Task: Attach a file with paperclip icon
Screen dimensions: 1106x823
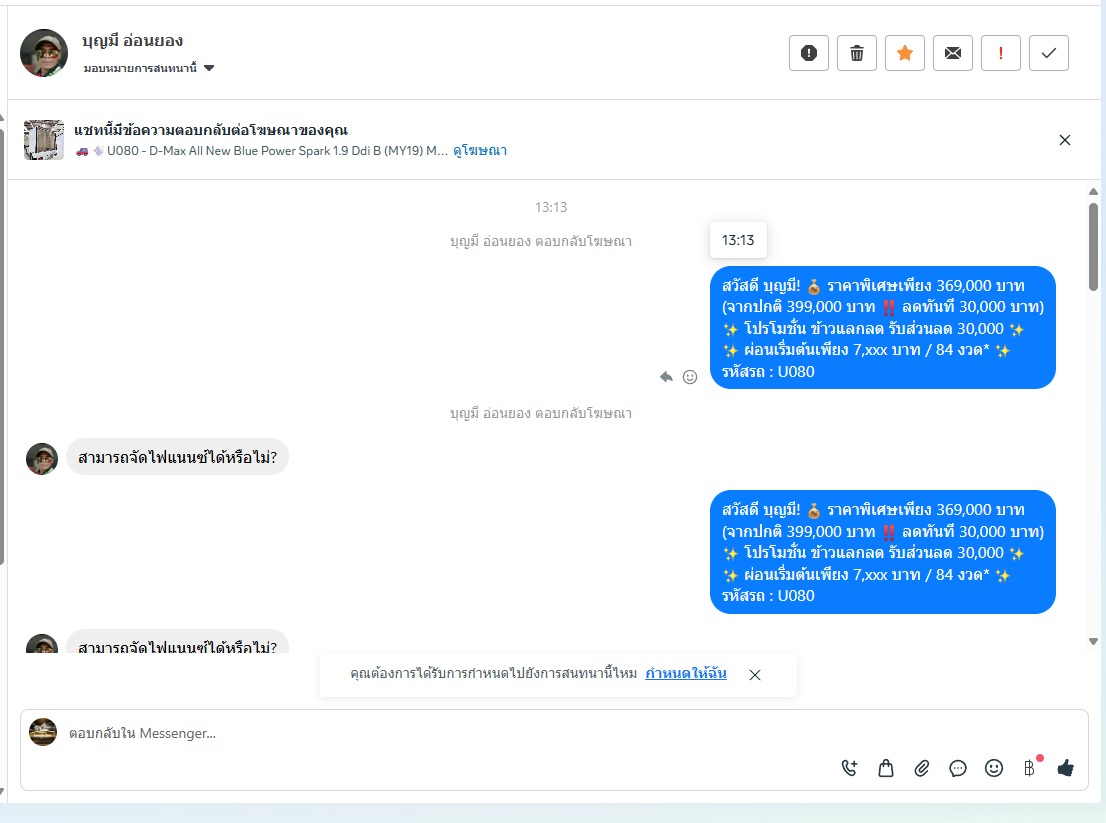Action: click(921, 768)
